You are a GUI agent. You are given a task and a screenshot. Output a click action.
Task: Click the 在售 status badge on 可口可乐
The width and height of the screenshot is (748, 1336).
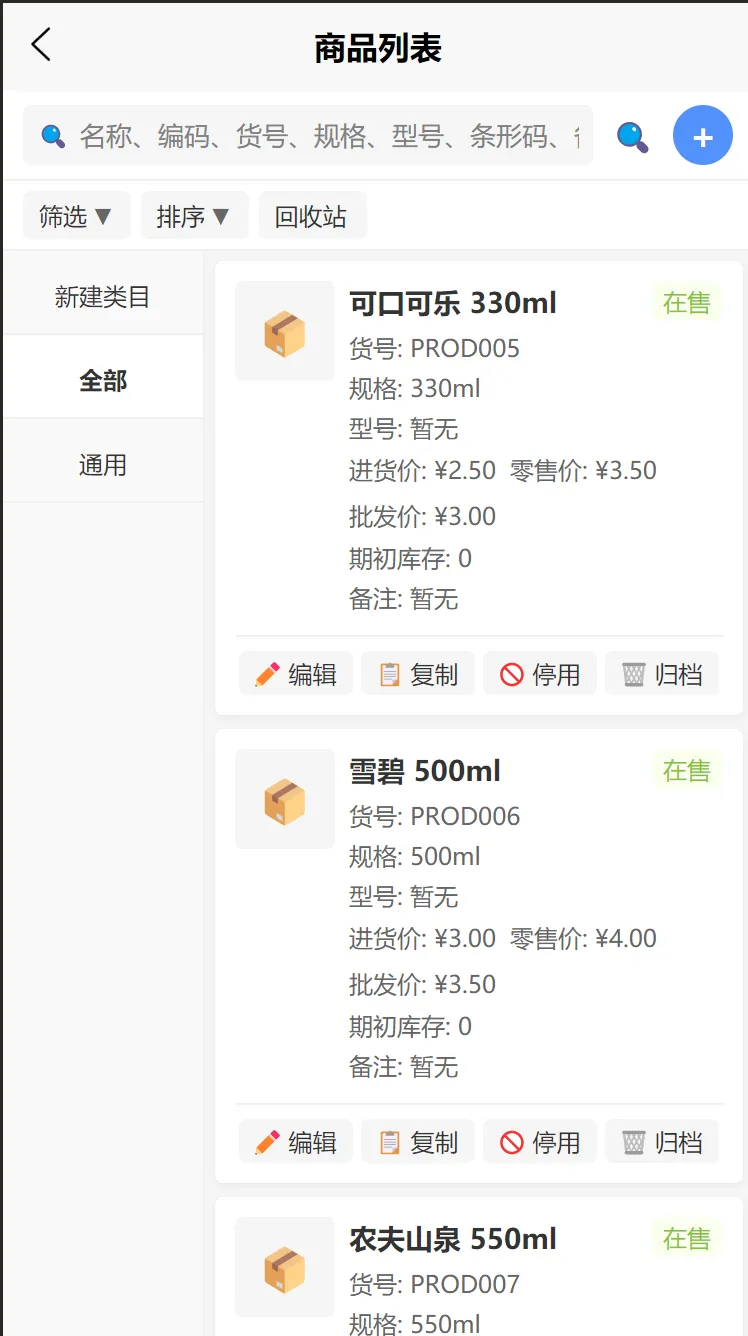(686, 302)
